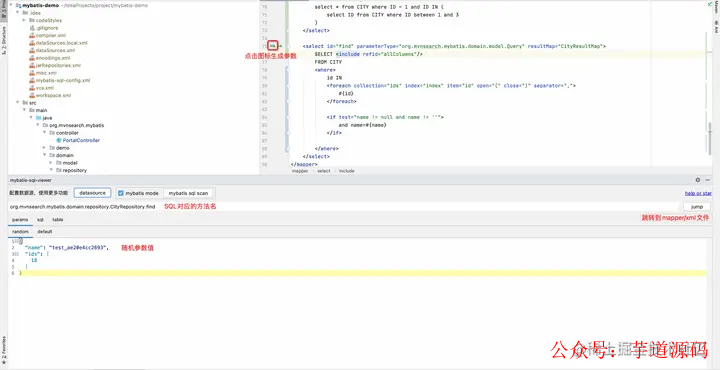Select the random params sub-tab

pyautogui.click(x=20, y=232)
